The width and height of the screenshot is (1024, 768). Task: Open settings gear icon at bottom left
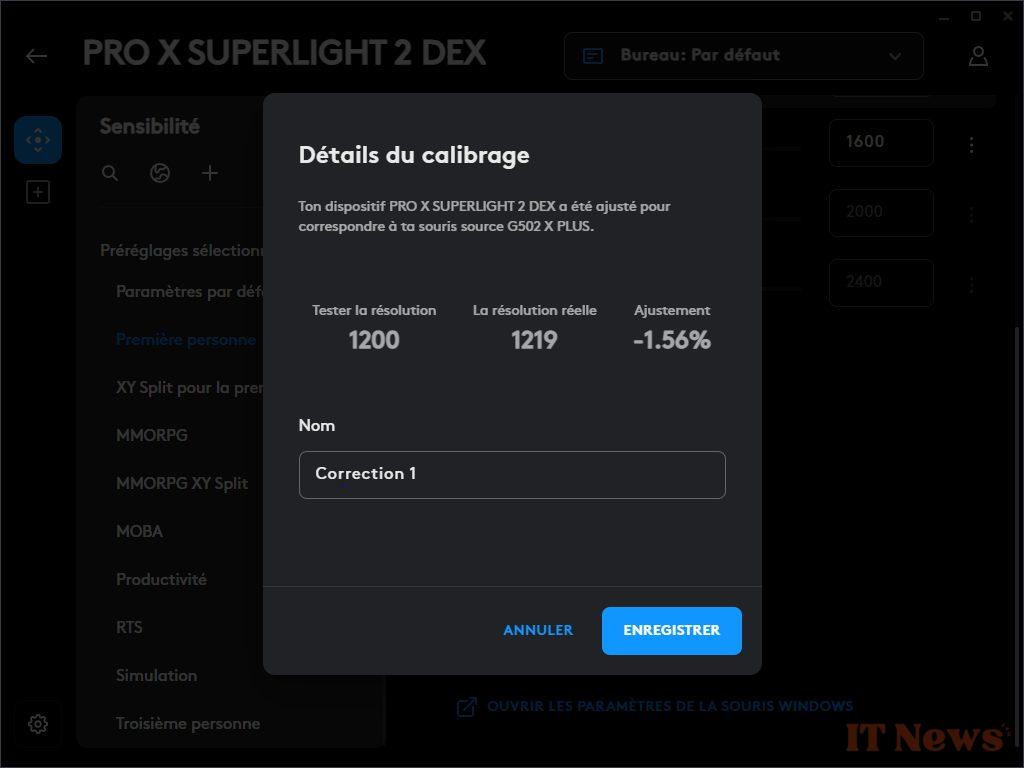coord(38,724)
